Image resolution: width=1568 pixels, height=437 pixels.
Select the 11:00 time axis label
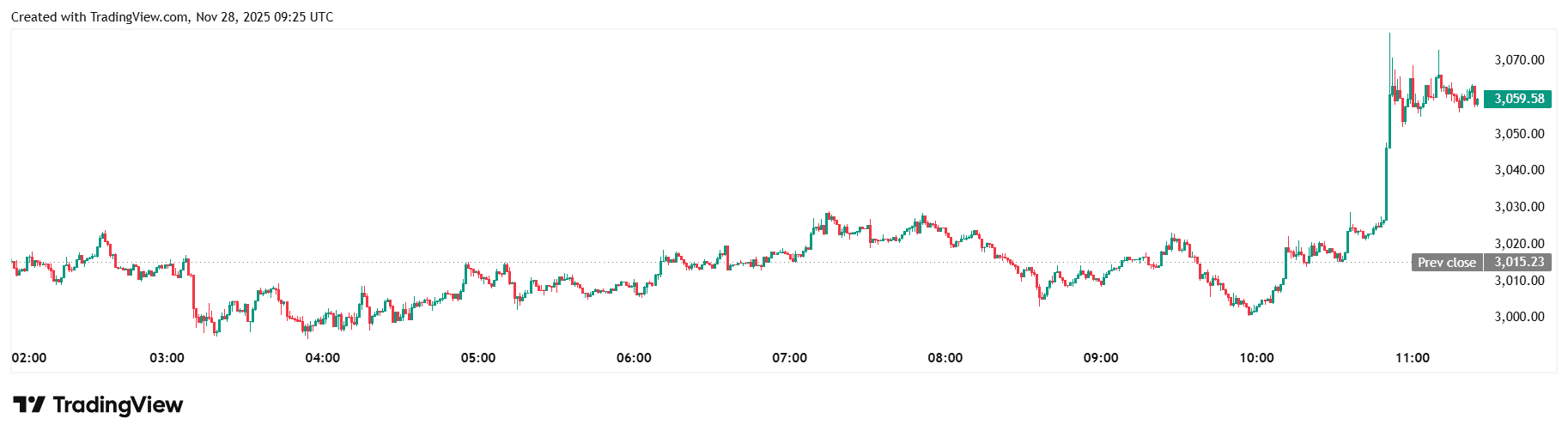pos(1412,358)
